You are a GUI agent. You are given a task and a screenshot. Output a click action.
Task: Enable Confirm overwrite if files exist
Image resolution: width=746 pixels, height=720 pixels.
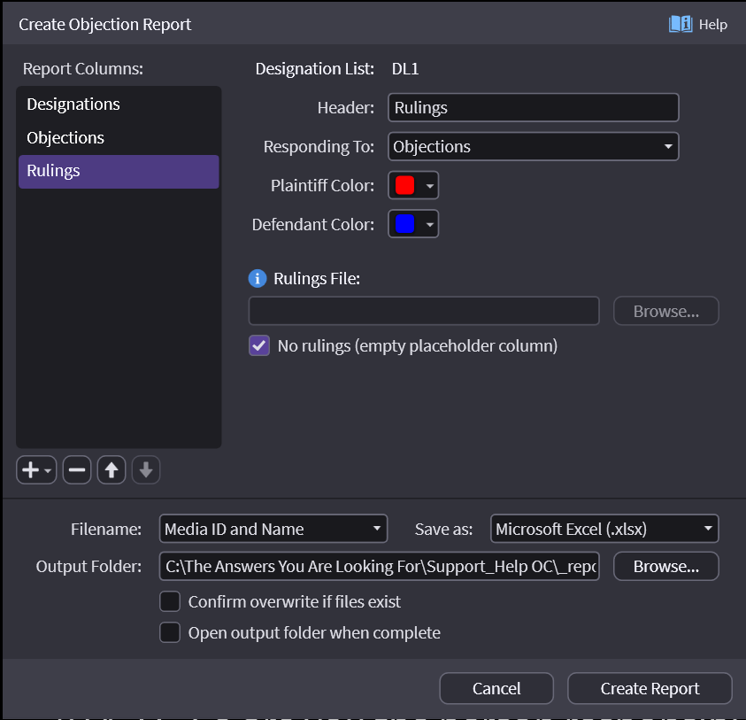(x=171, y=602)
